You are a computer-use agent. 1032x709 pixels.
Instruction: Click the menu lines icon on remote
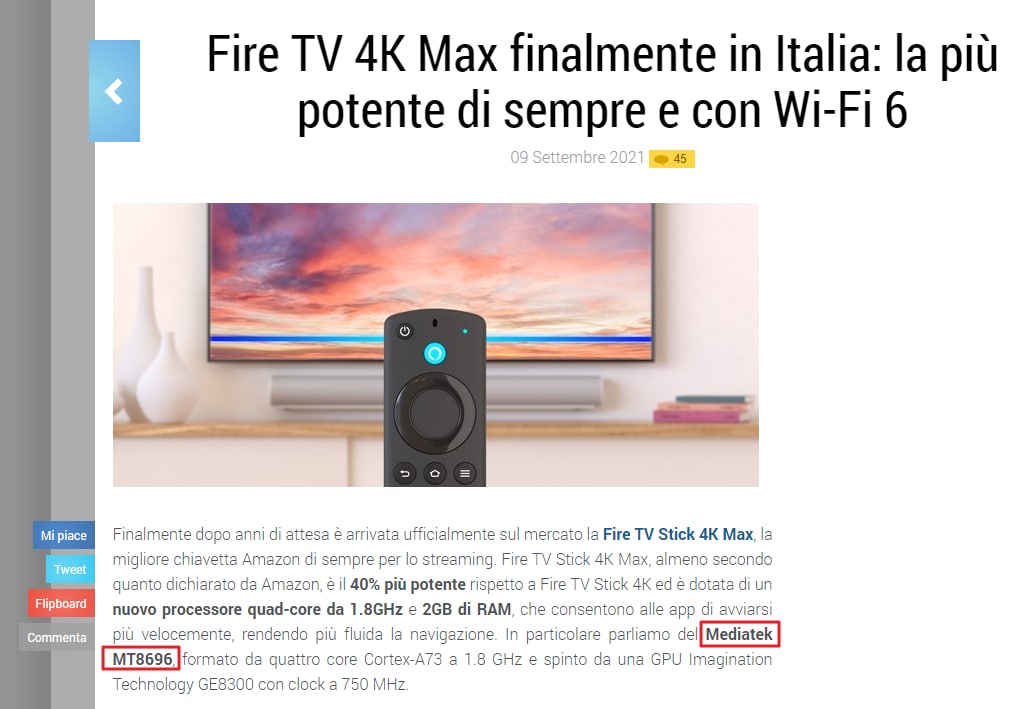[465, 473]
